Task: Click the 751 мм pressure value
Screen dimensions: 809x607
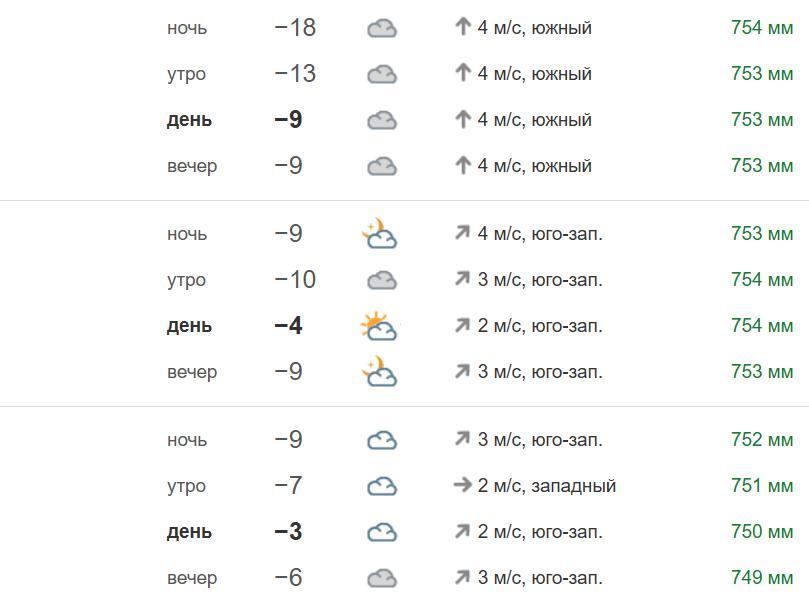Action: pyautogui.click(x=762, y=486)
